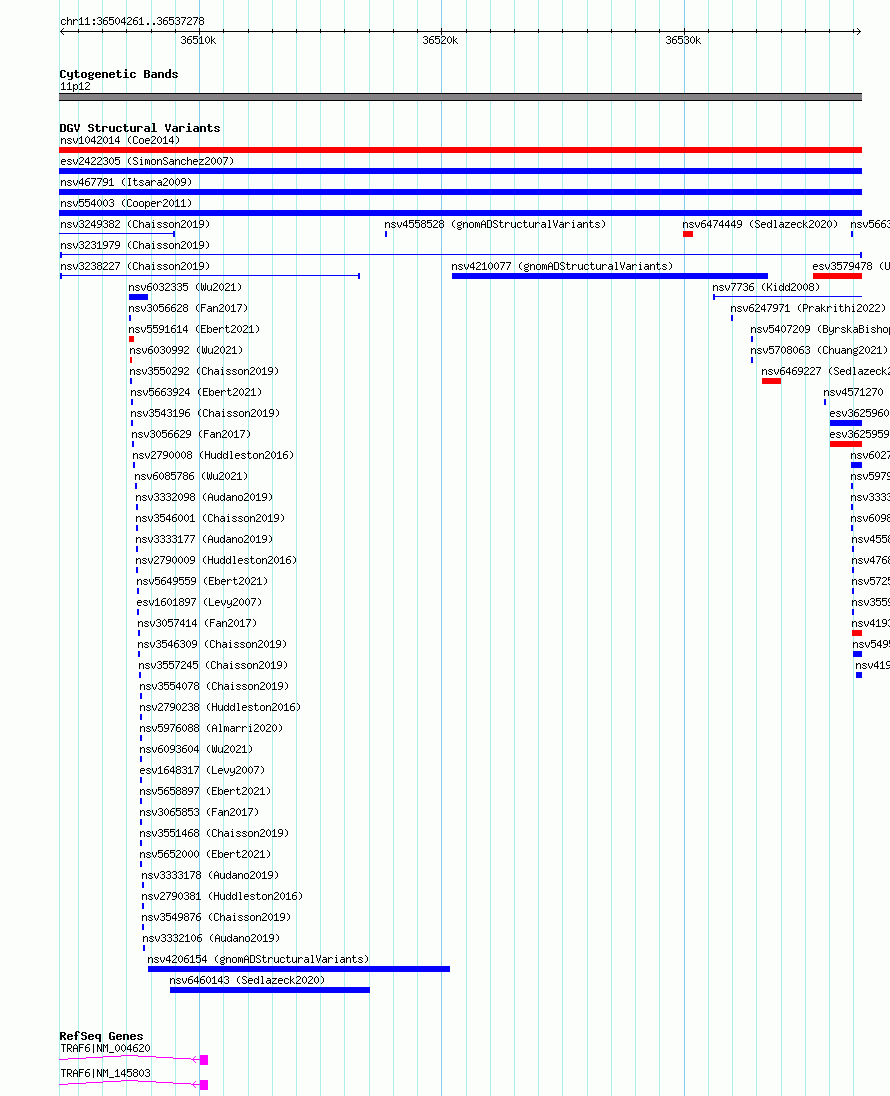Open nsv6093604 (Wu2021) label
This screenshot has height=1096, width=890.
click(x=196, y=748)
